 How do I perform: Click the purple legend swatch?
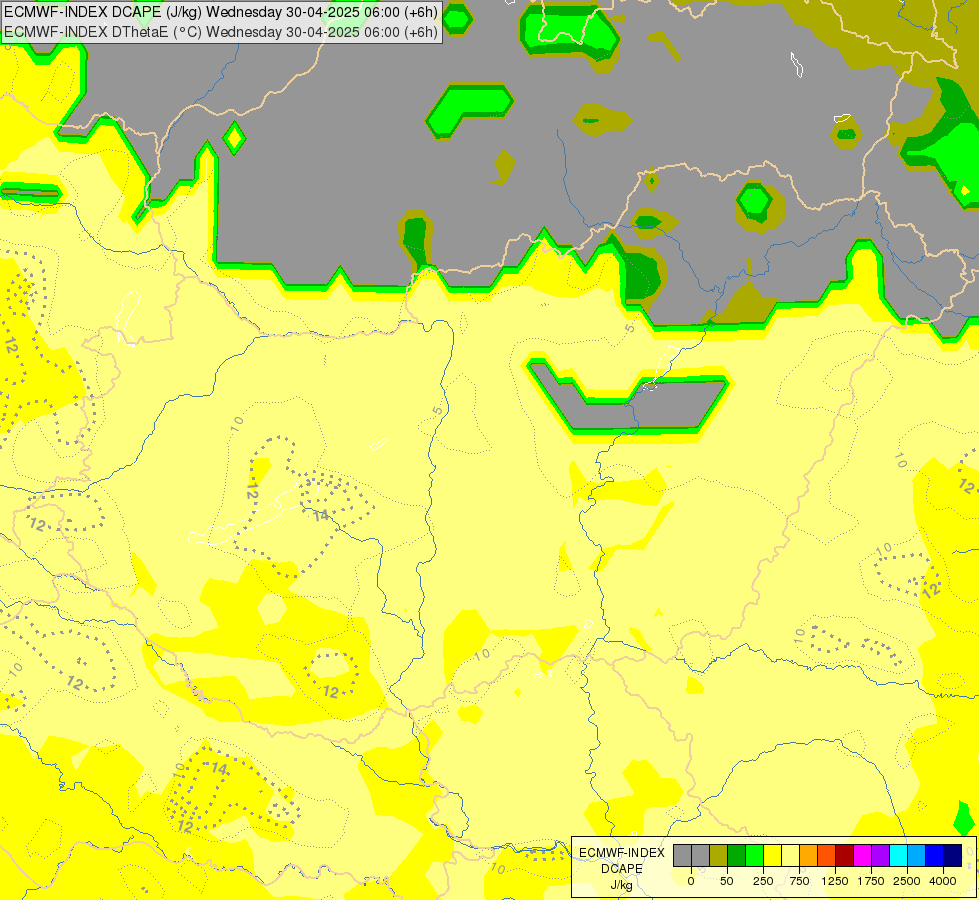(x=880, y=855)
